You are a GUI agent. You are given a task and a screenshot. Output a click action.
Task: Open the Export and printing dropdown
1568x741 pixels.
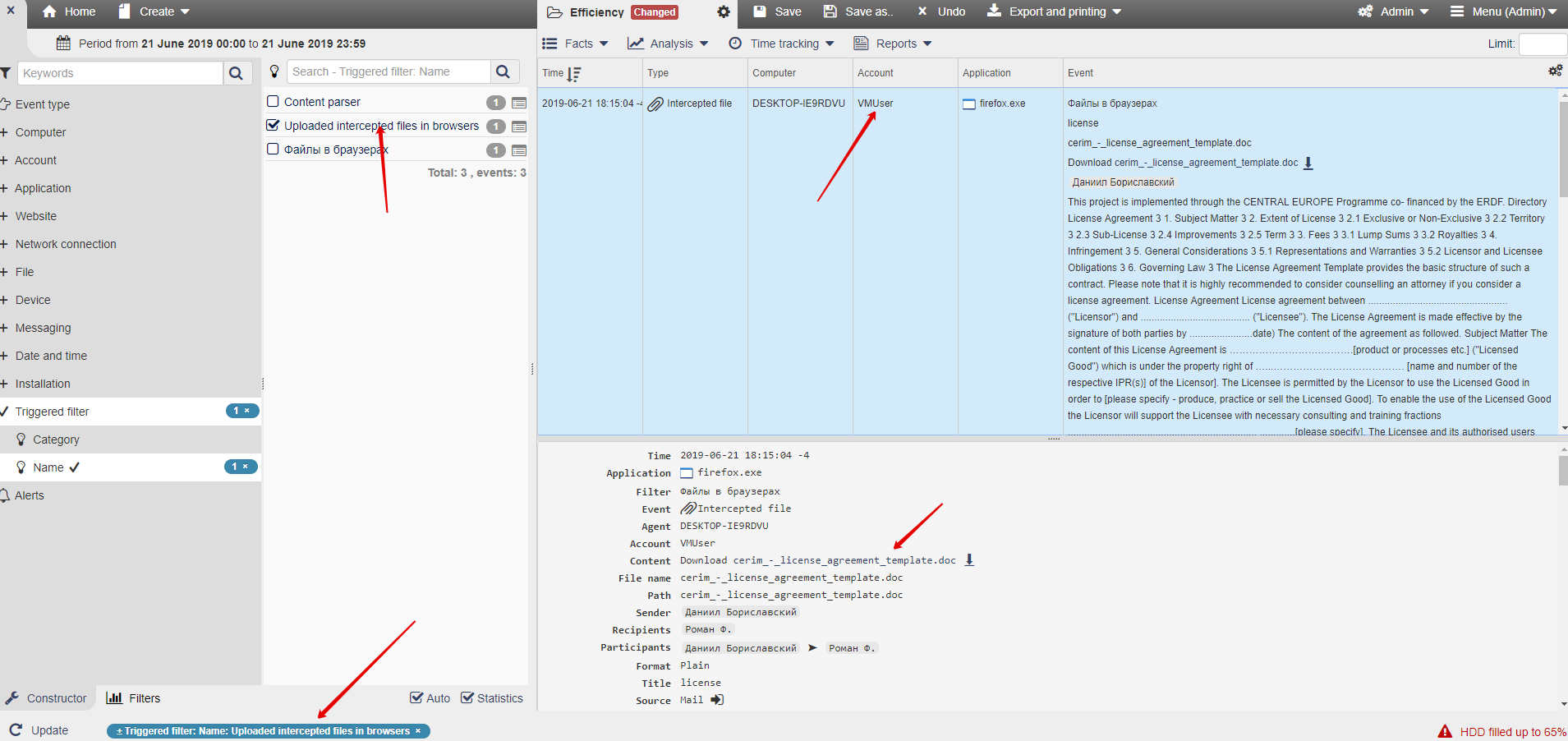(x=1055, y=12)
